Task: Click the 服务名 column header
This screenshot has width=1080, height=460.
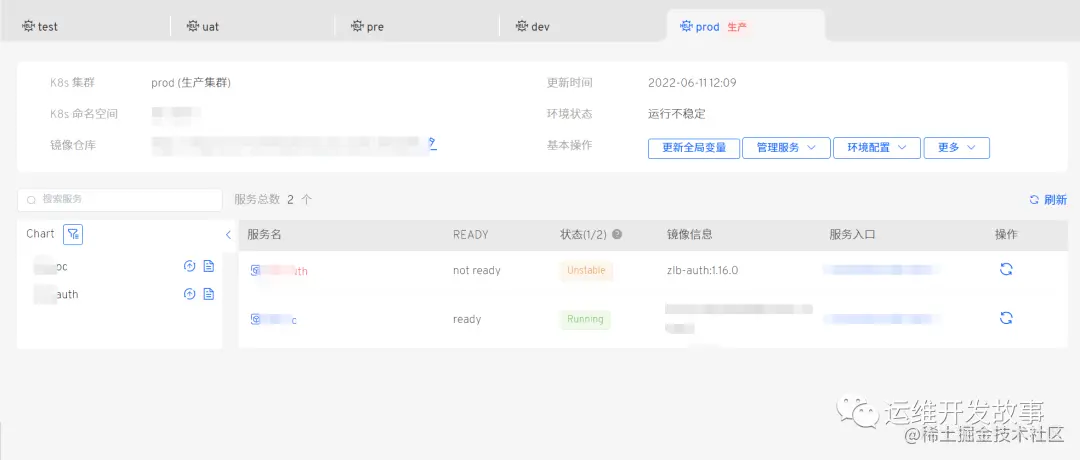Action: [264, 235]
